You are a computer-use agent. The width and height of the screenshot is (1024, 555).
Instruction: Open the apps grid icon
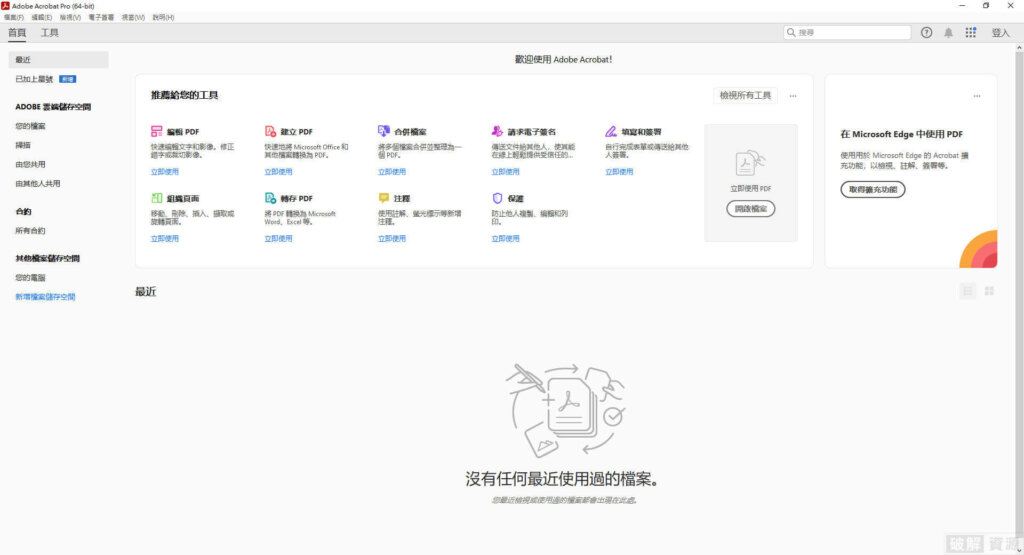(x=970, y=33)
